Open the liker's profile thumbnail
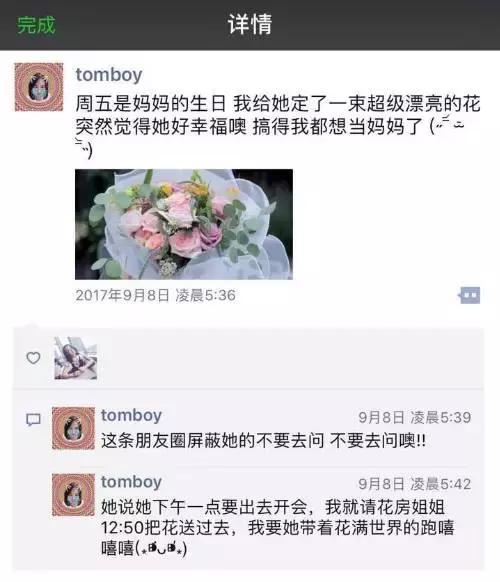The height and width of the screenshot is (582, 500). 76,358
